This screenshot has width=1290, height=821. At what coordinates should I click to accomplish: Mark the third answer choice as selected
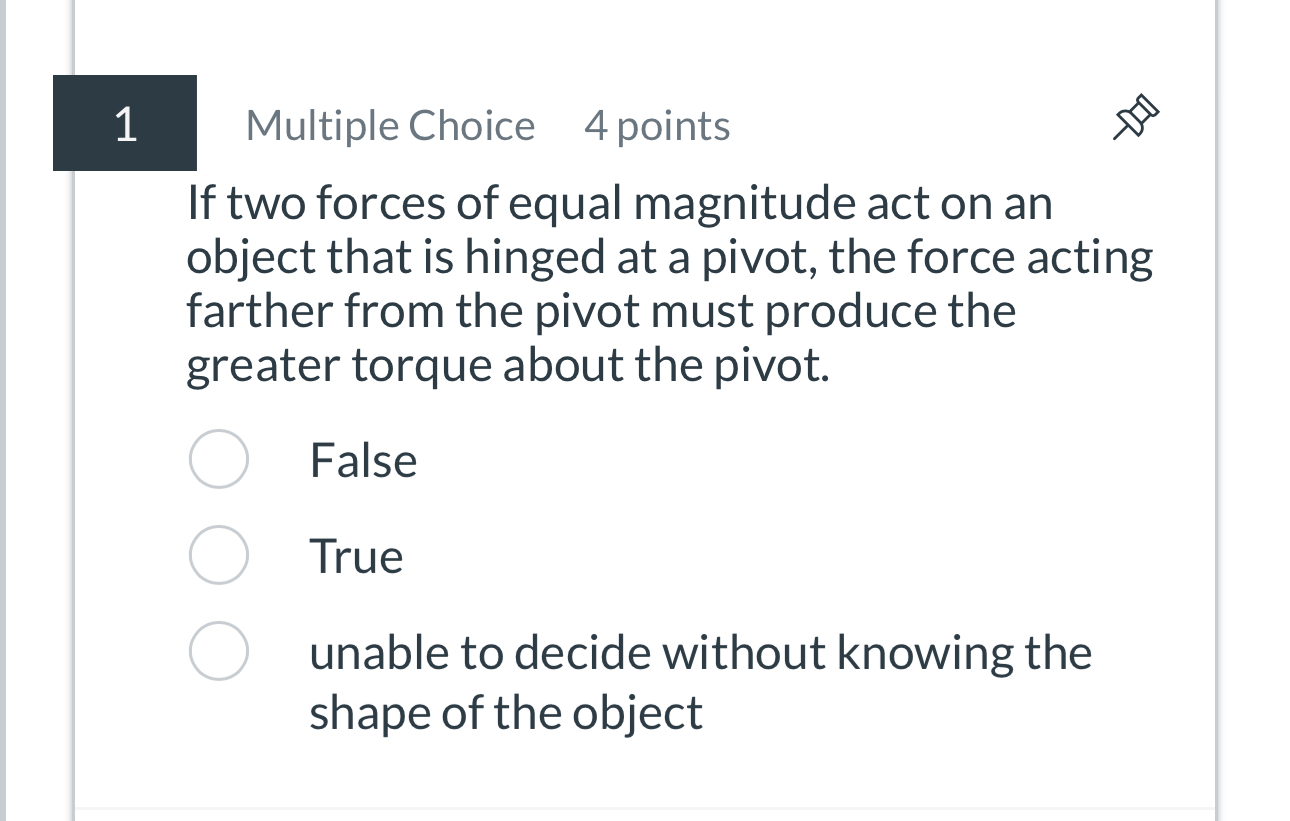[218, 650]
